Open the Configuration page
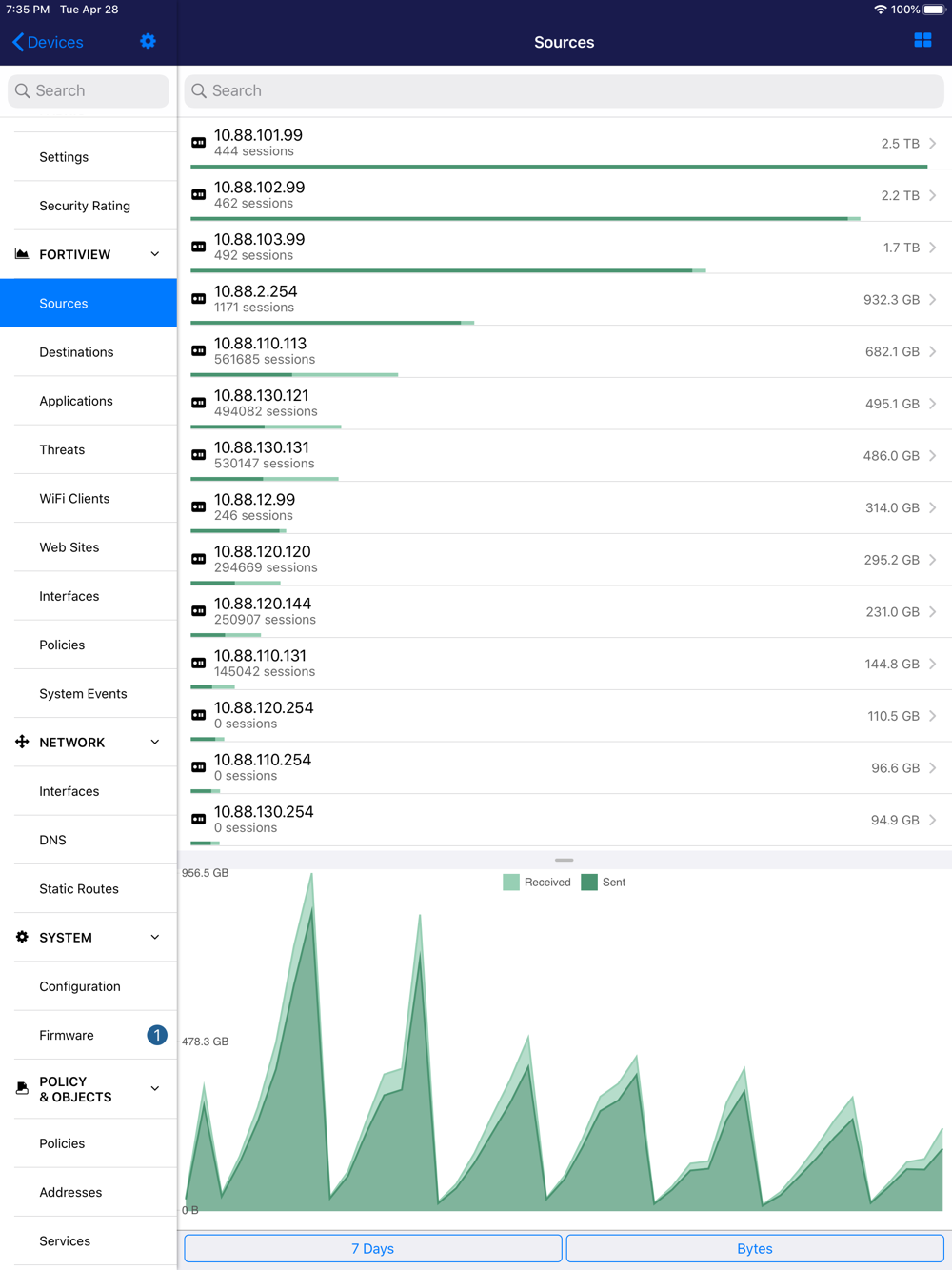 89,986
